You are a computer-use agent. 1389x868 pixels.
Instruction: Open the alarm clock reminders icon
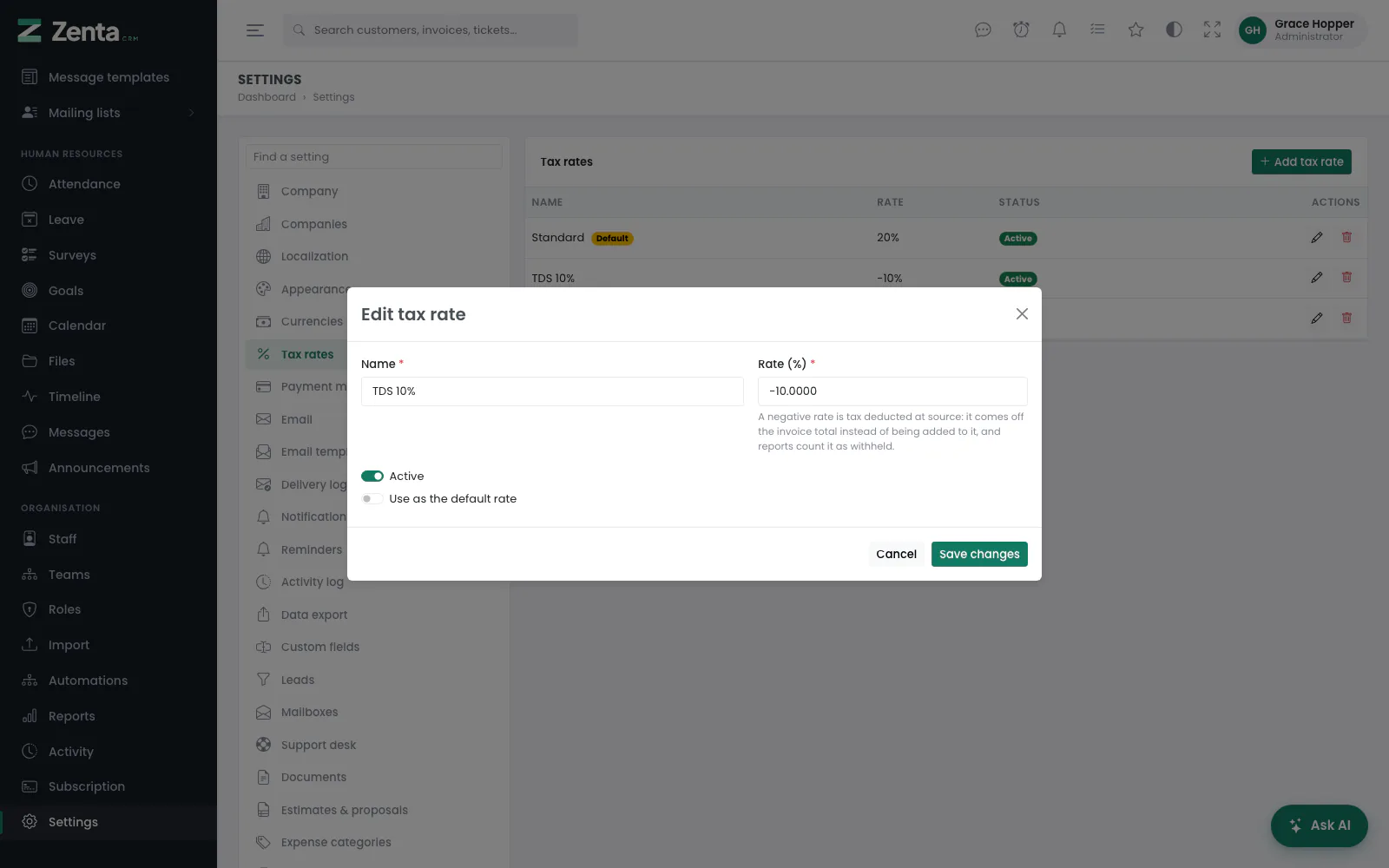[1021, 30]
